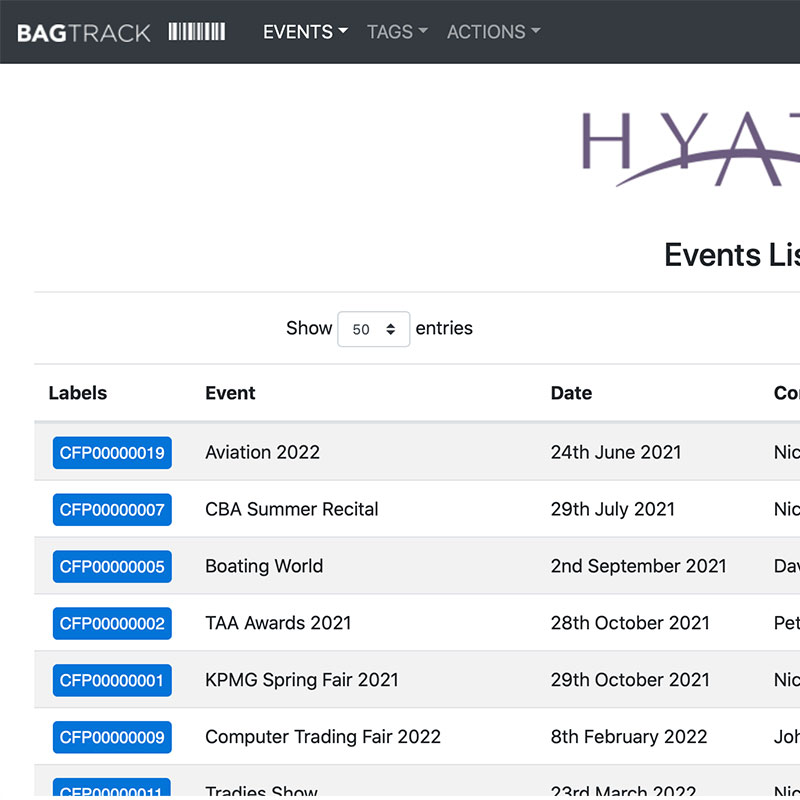Click label badge CFP00000007
Viewport: 800px width, 800px height.
(x=112, y=510)
